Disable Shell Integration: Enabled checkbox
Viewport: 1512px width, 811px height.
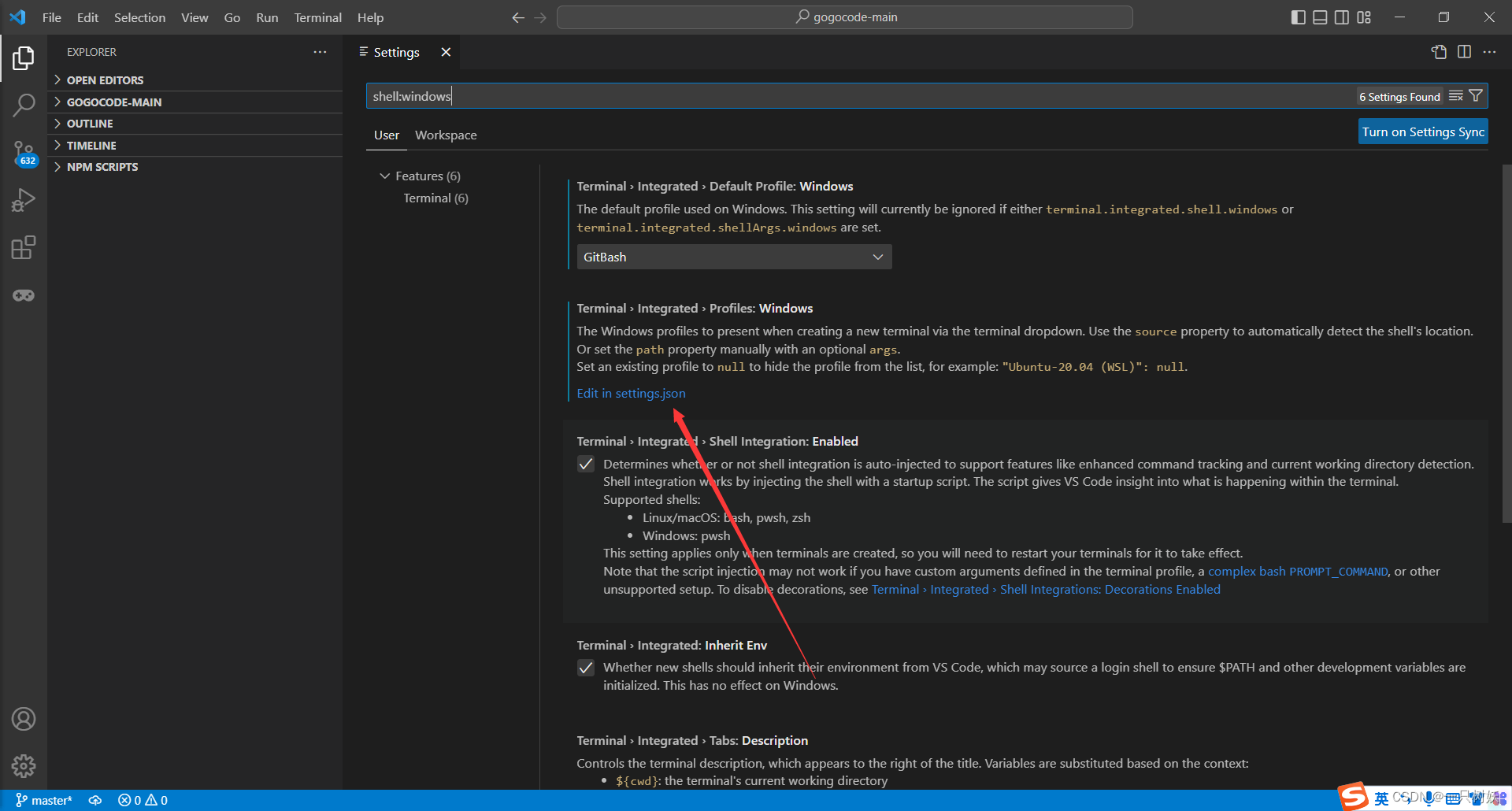pyautogui.click(x=586, y=464)
